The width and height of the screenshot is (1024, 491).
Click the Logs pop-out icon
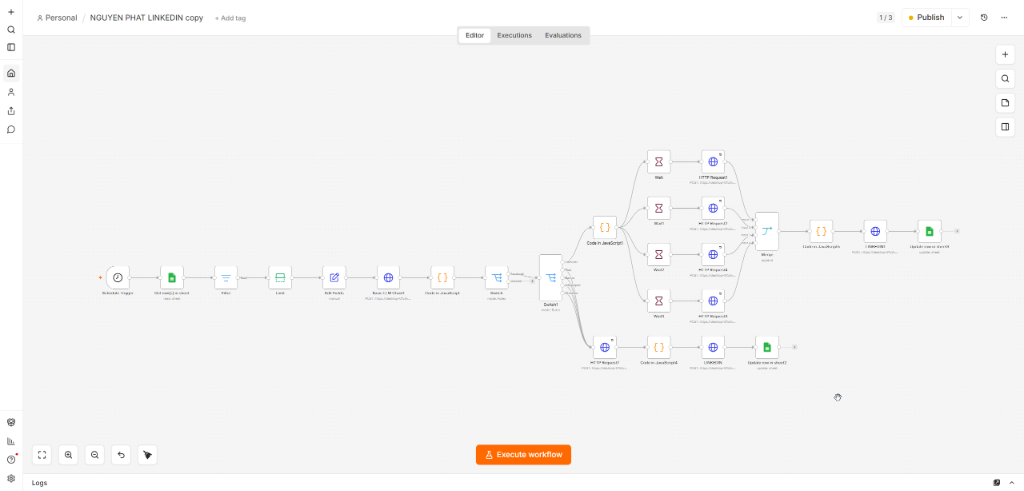tap(997, 483)
